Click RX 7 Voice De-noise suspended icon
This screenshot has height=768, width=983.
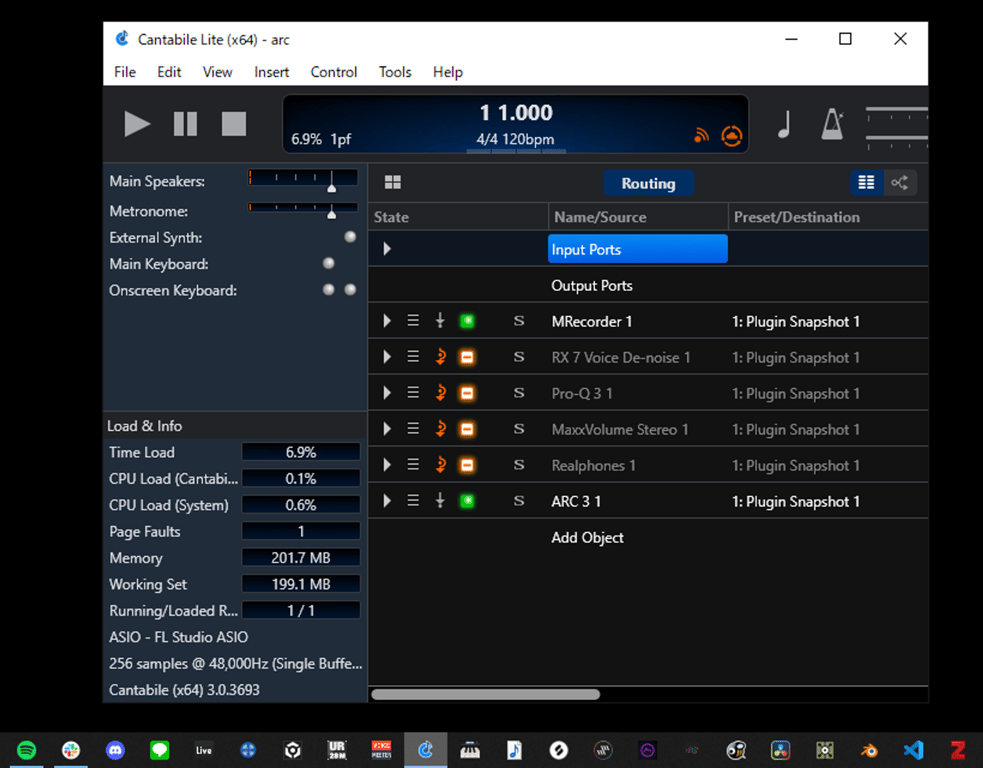click(441, 357)
